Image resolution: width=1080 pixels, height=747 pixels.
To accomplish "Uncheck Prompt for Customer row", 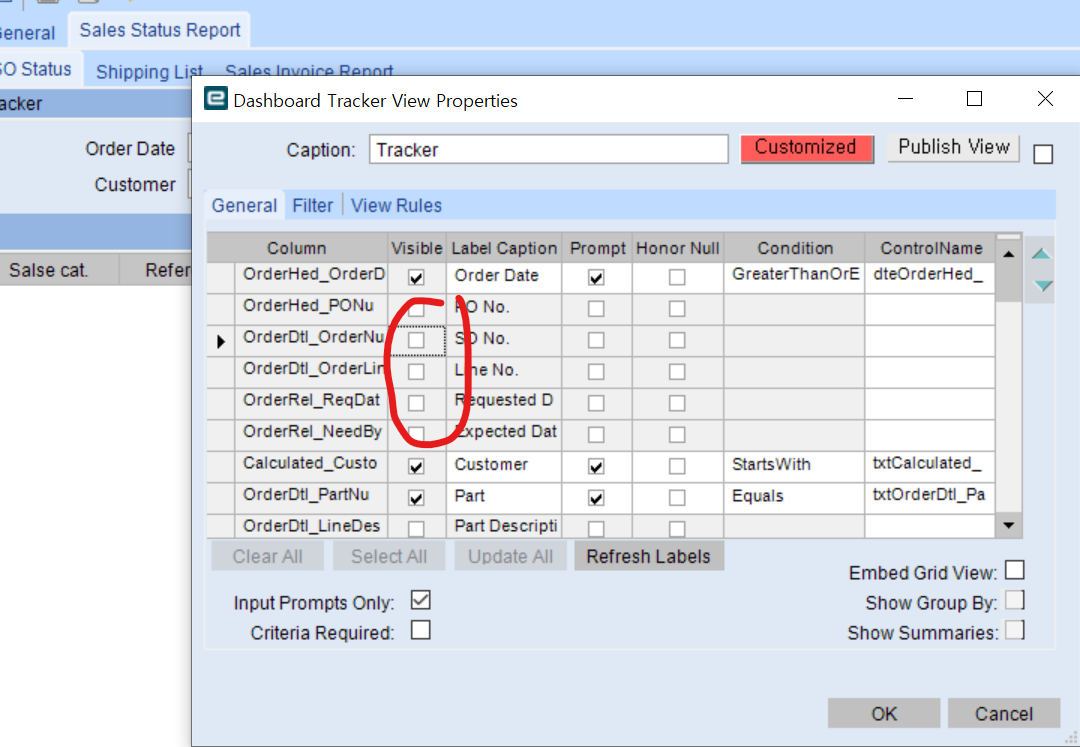I will (596, 467).
